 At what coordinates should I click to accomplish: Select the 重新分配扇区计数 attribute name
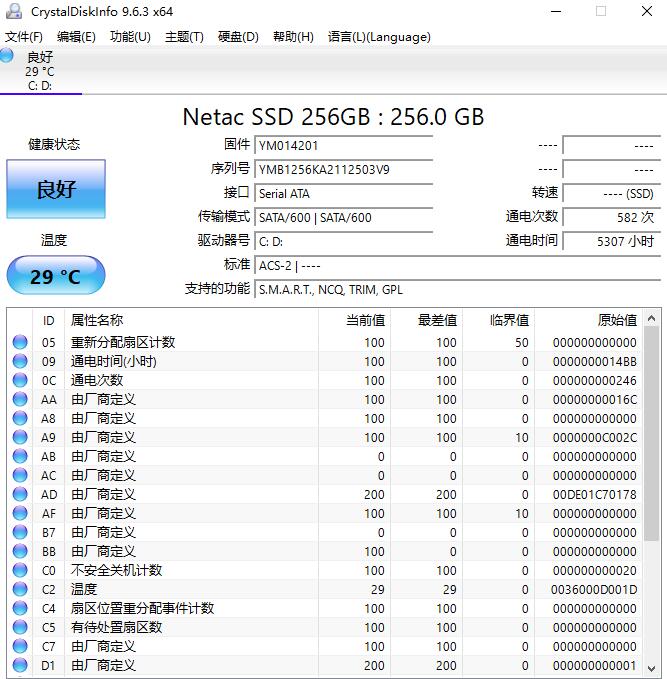point(123,342)
